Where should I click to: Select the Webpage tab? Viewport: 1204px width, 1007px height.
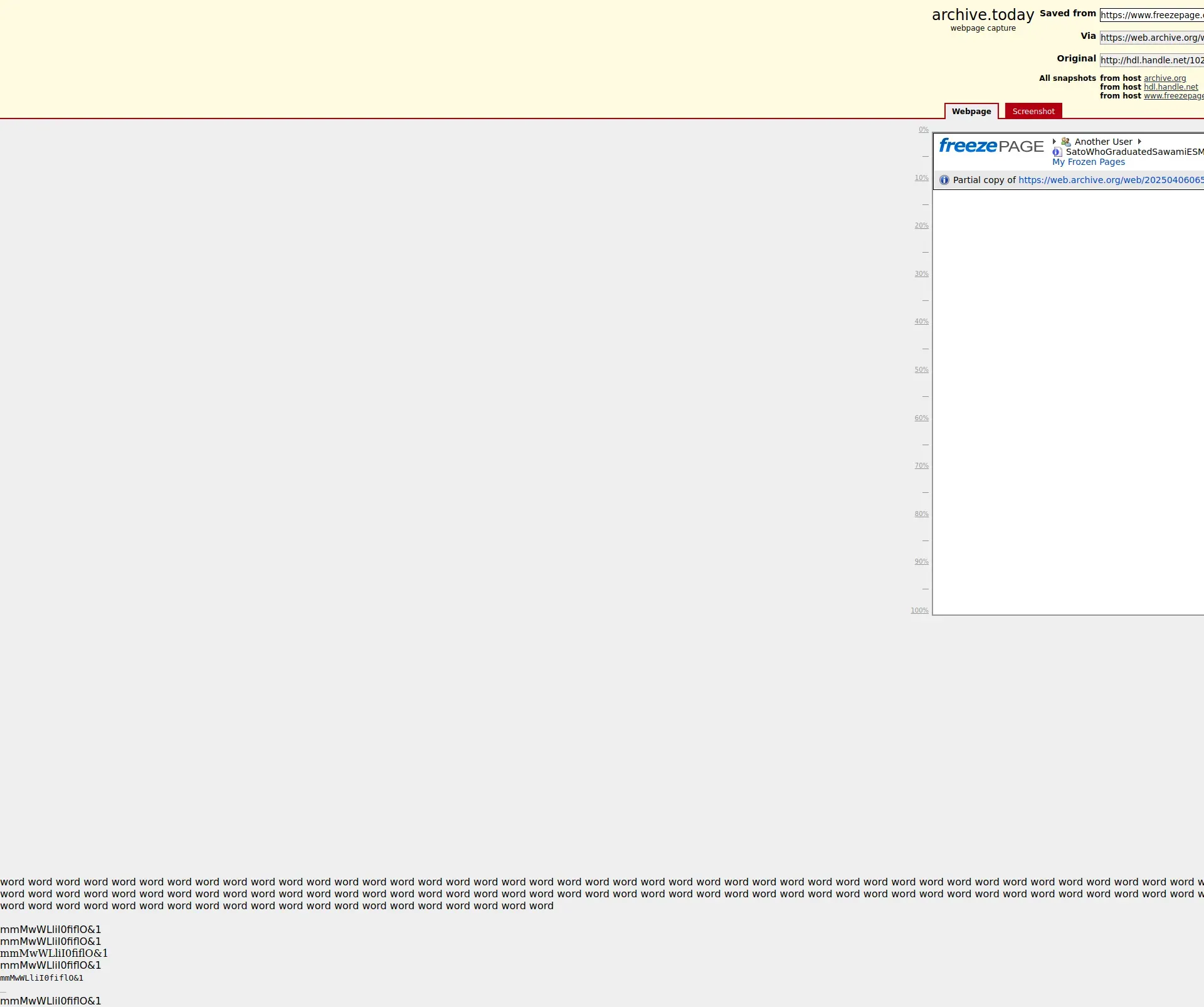click(x=971, y=112)
